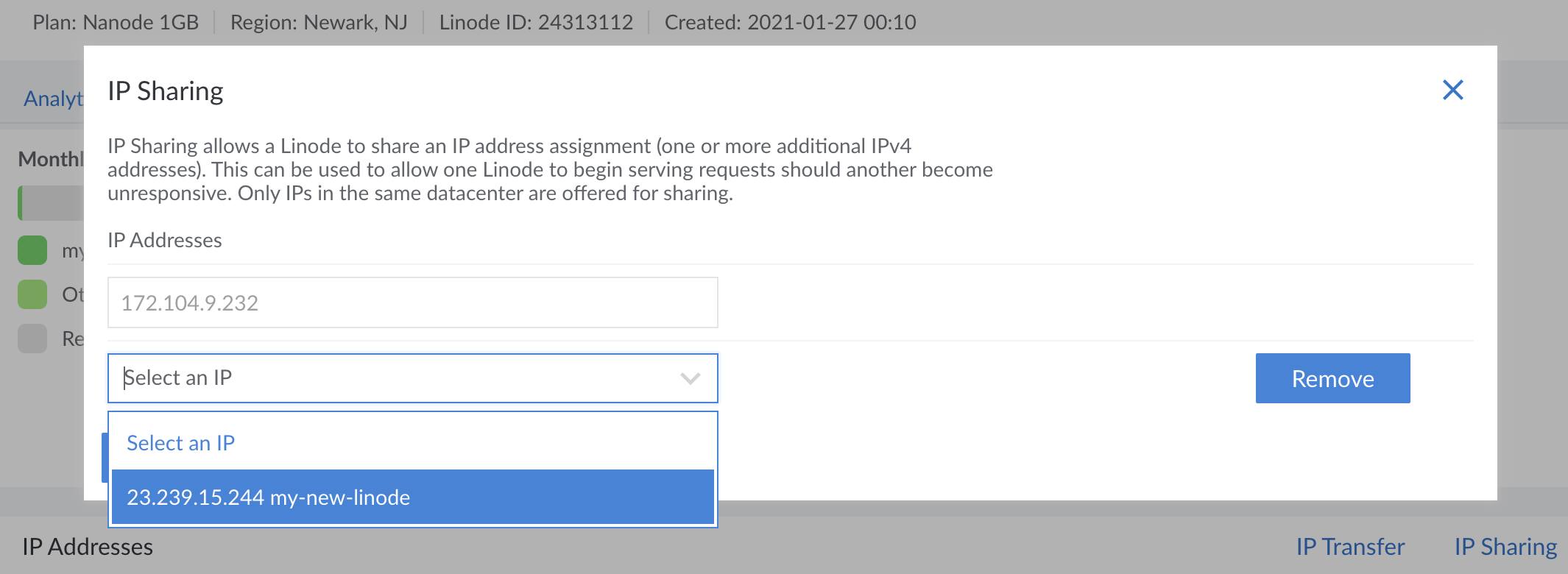
Task: Click the dark green legend swatch
Action: click(32, 250)
